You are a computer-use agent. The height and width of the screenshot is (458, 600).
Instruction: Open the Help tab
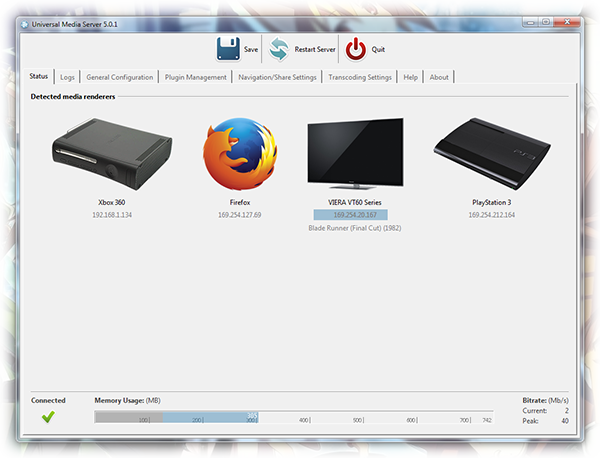pos(411,77)
